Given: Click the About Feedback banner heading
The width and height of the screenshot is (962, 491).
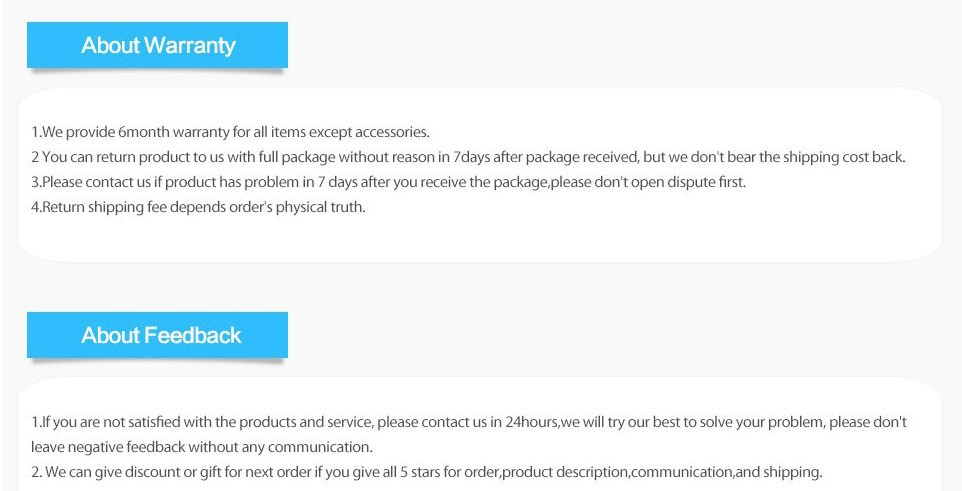Looking at the screenshot, I should [x=161, y=335].
